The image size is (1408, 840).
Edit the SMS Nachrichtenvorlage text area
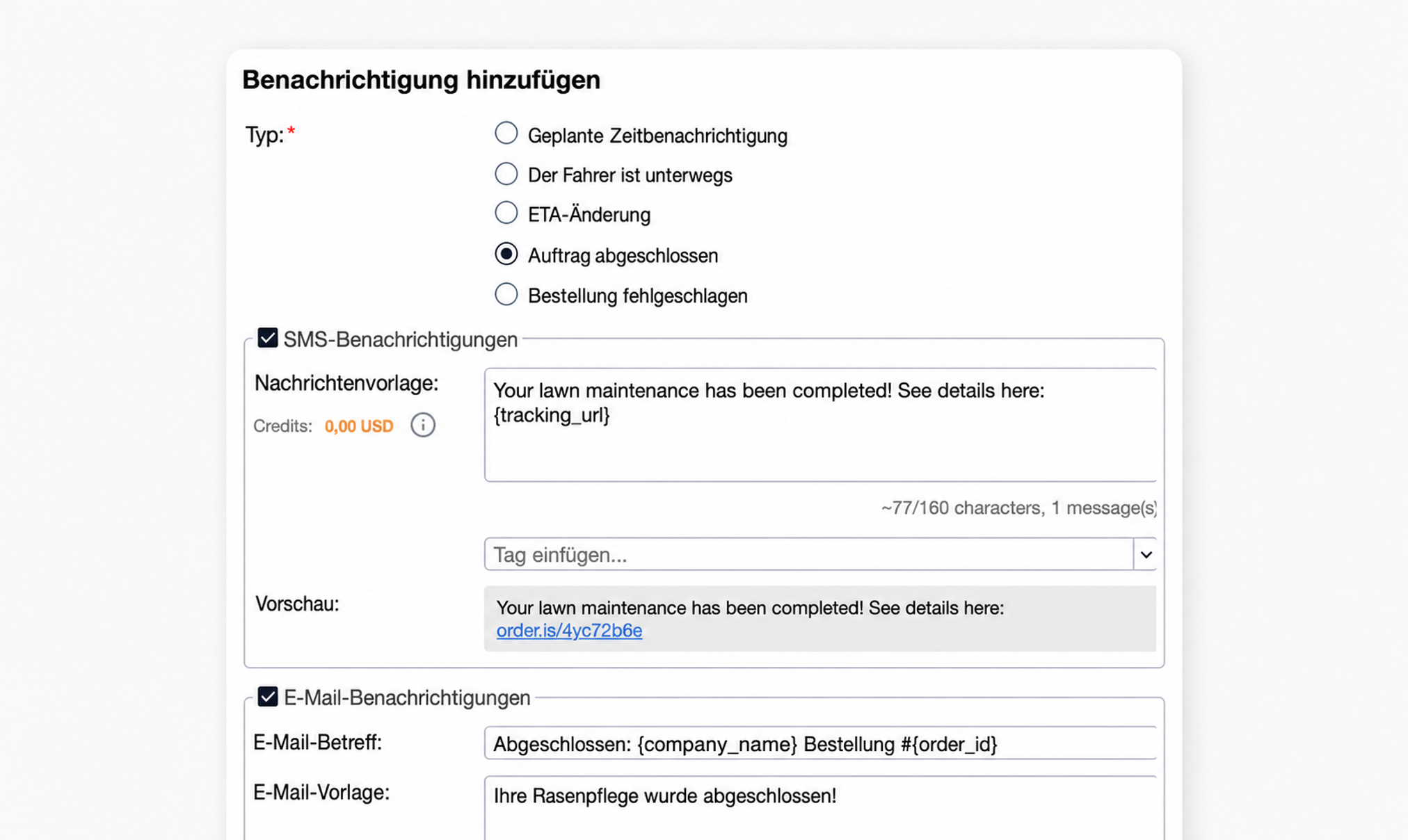click(821, 424)
